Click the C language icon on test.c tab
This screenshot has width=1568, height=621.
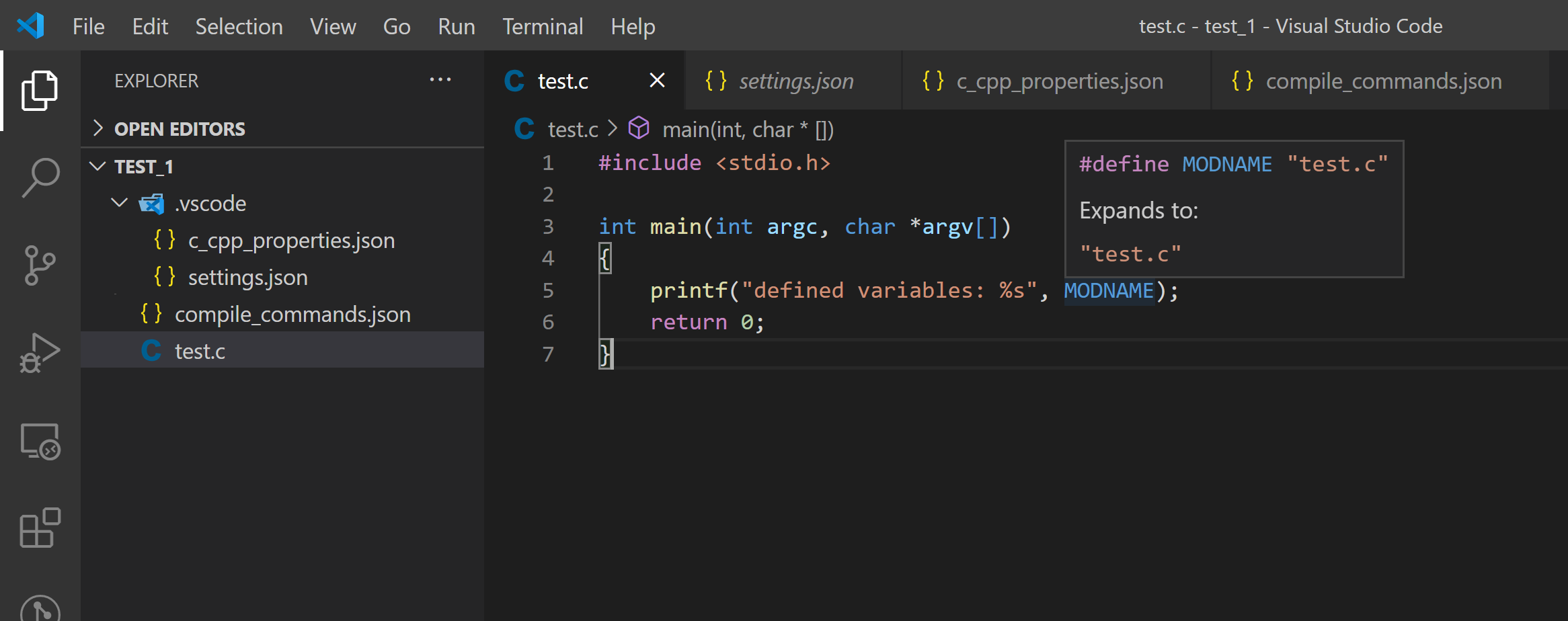[514, 80]
